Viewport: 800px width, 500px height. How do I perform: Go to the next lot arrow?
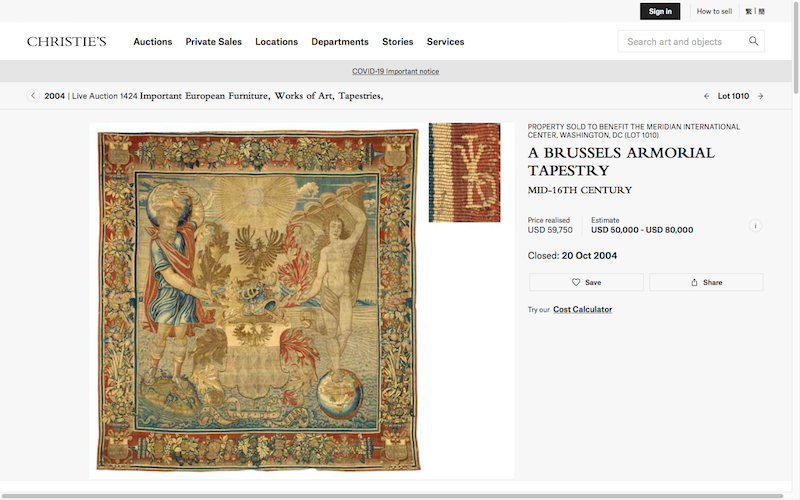[760, 96]
